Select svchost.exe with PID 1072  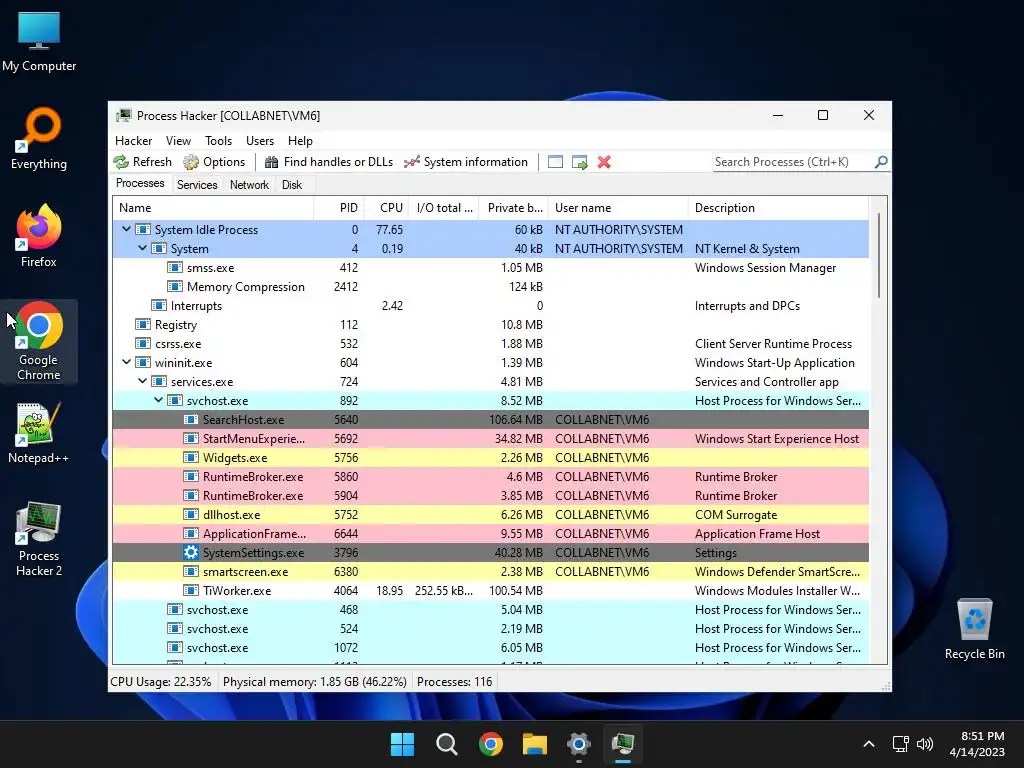click(x=490, y=647)
